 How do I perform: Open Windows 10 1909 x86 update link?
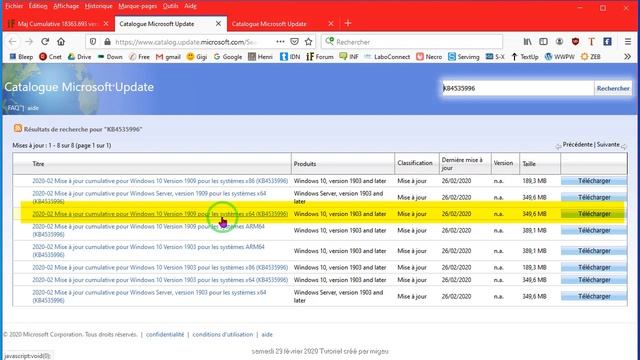[160, 181]
